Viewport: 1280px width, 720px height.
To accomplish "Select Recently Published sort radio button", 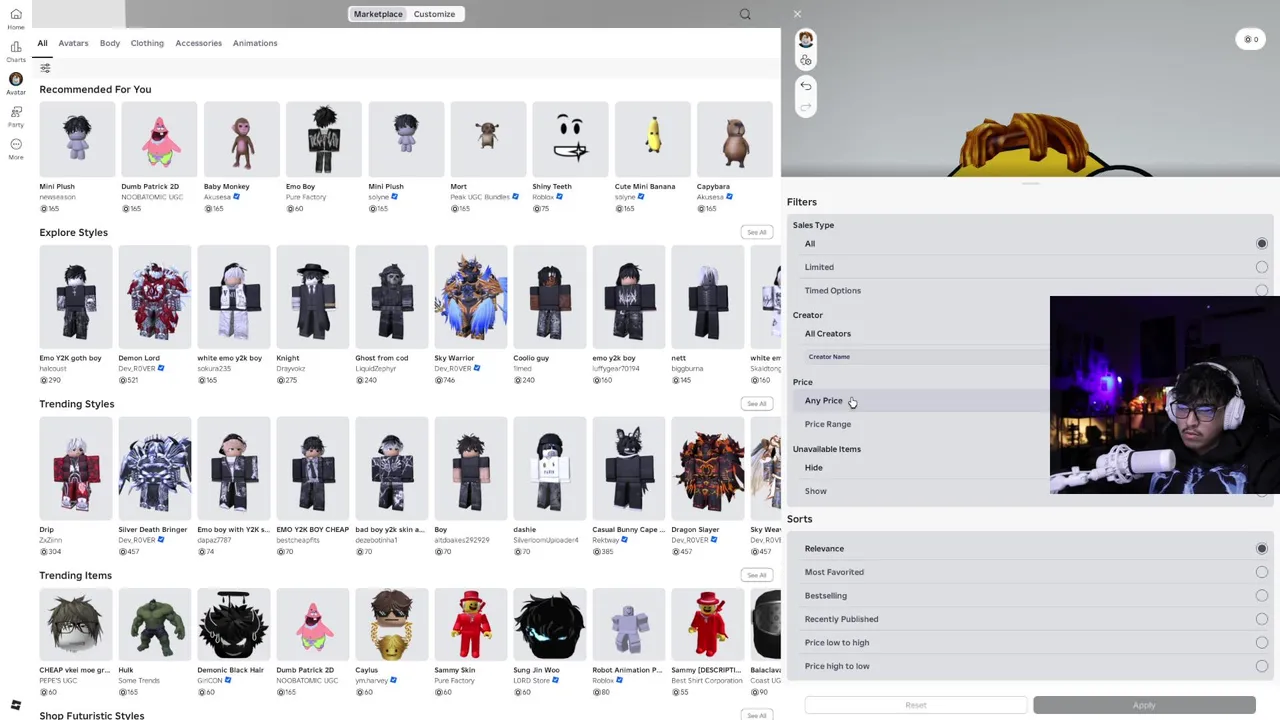I will 1262,619.
